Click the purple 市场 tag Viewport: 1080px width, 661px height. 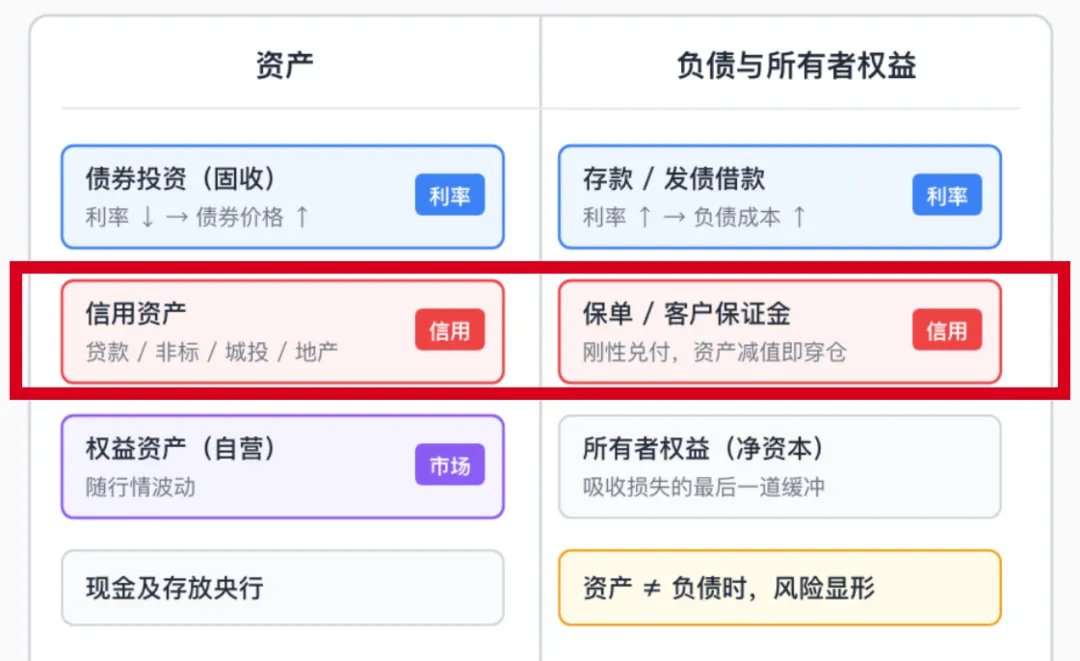pyautogui.click(x=450, y=465)
